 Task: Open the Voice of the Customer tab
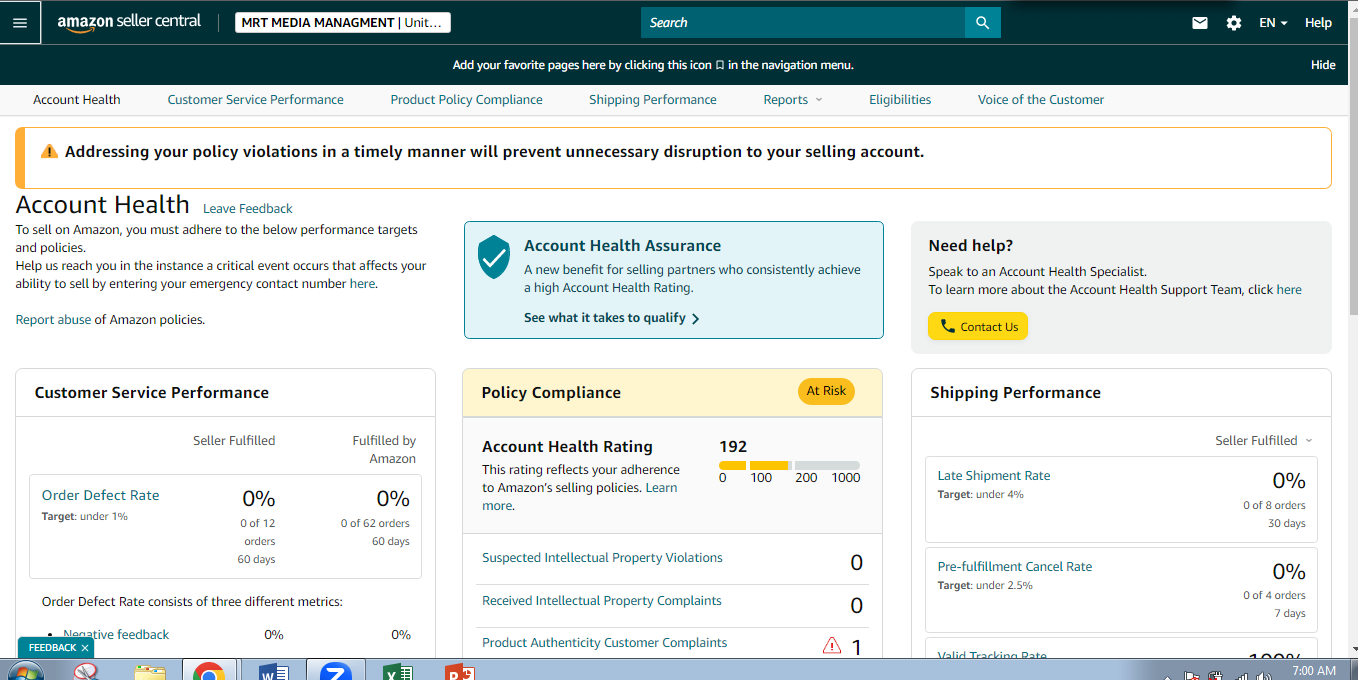click(1041, 100)
